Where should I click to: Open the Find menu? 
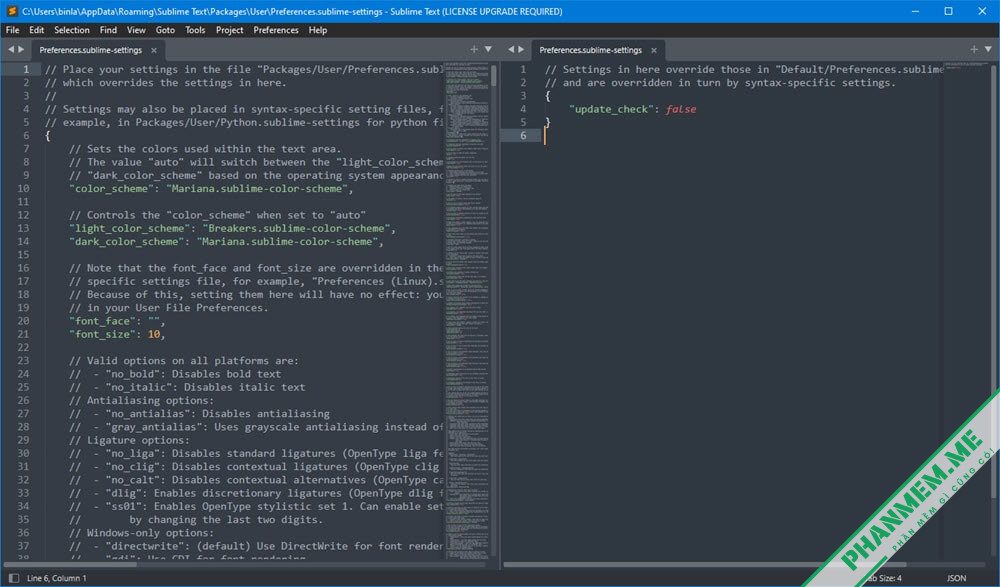108,30
